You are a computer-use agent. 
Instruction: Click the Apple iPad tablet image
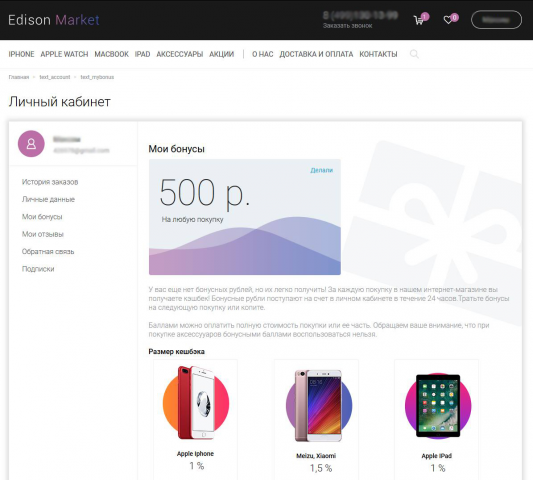[x=438, y=406]
